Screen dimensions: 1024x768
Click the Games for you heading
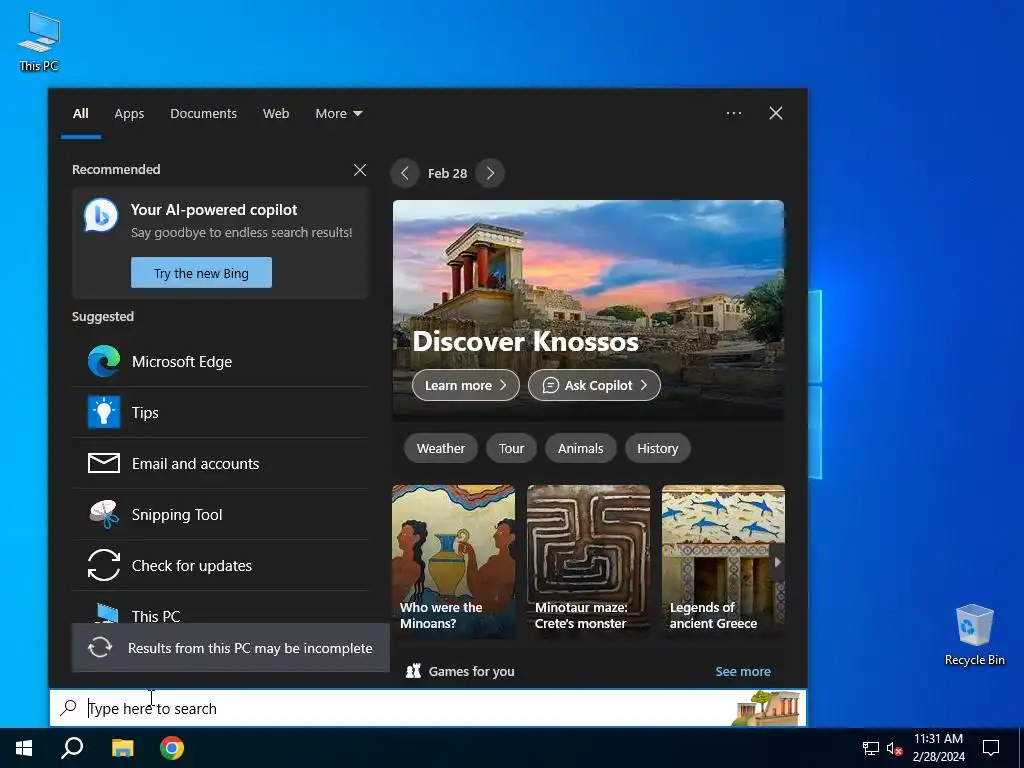coord(472,671)
